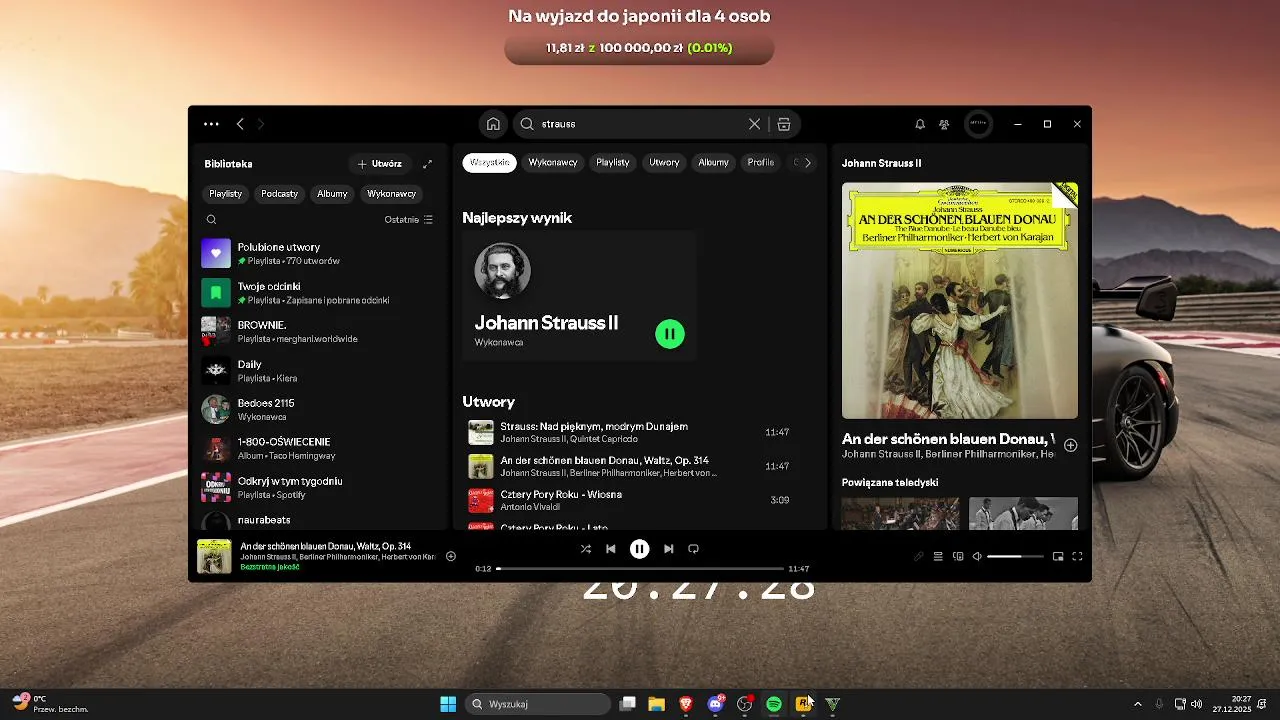Open the Browse icon next to search

point(784,124)
